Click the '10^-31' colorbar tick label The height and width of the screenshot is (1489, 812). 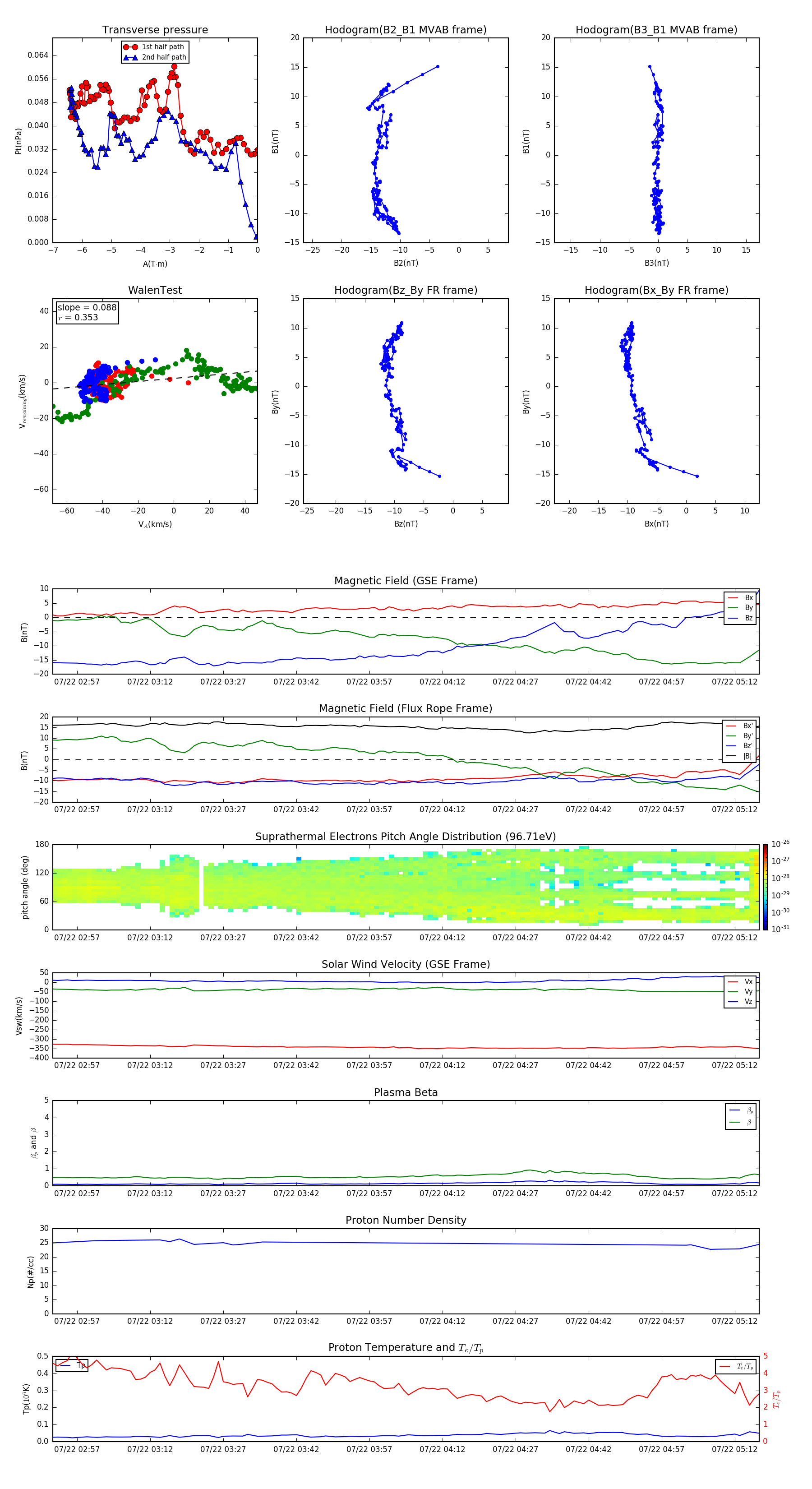pyautogui.click(x=780, y=929)
